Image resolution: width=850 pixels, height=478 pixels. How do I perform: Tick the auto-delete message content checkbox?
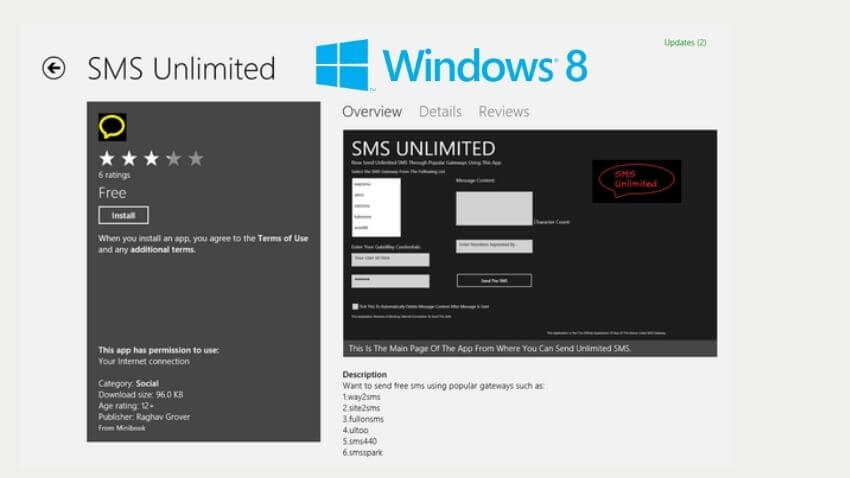click(x=355, y=306)
